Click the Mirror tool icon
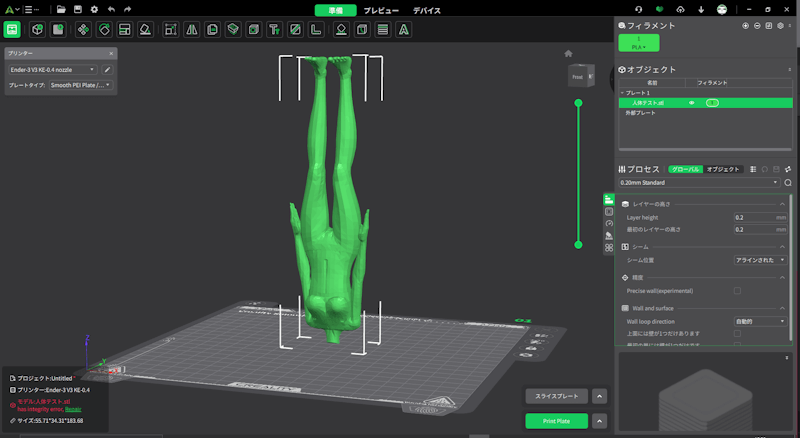Viewport: 800px width, 438px height. [x=190, y=30]
